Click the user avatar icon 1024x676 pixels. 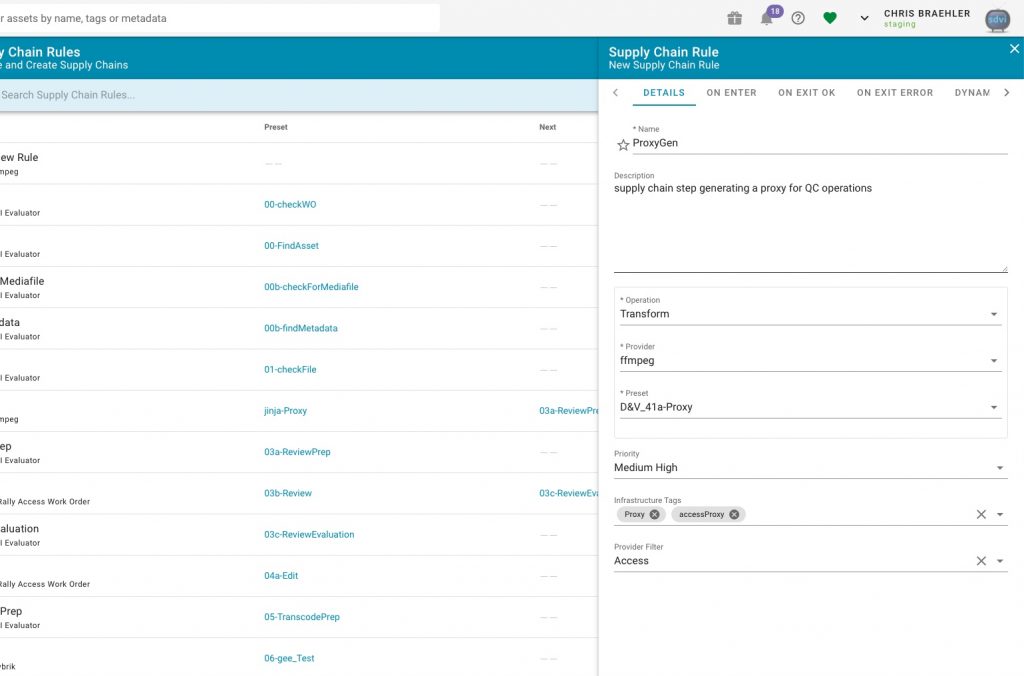point(997,20)
